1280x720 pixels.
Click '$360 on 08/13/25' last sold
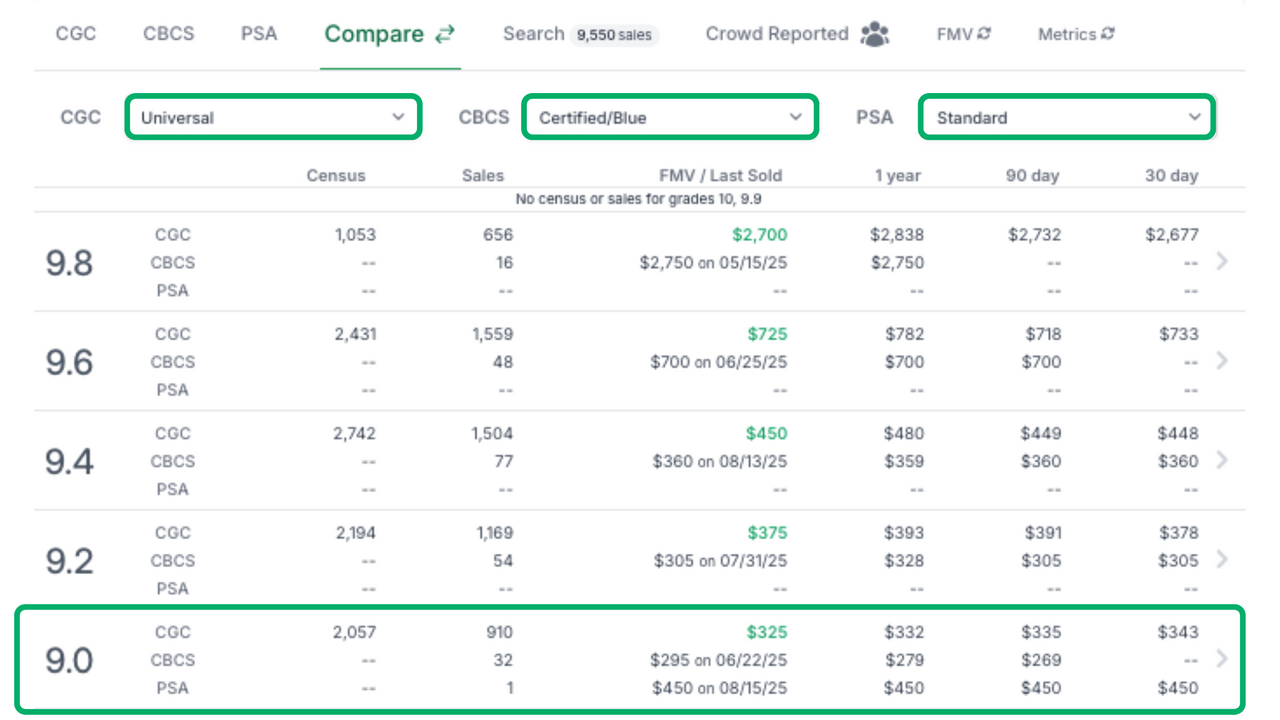tap(720, 461)
